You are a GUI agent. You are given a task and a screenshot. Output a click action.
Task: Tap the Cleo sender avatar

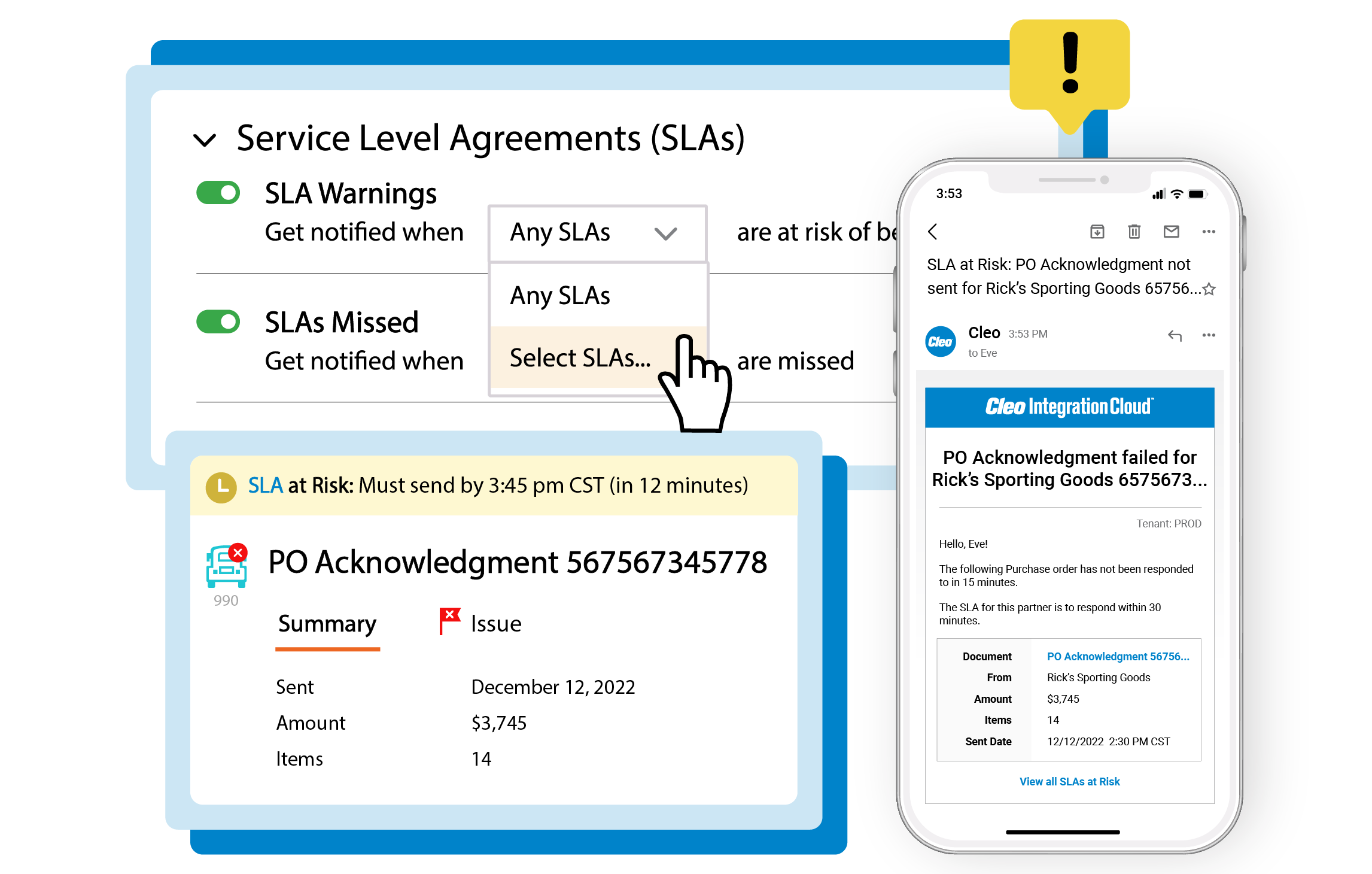941,342
